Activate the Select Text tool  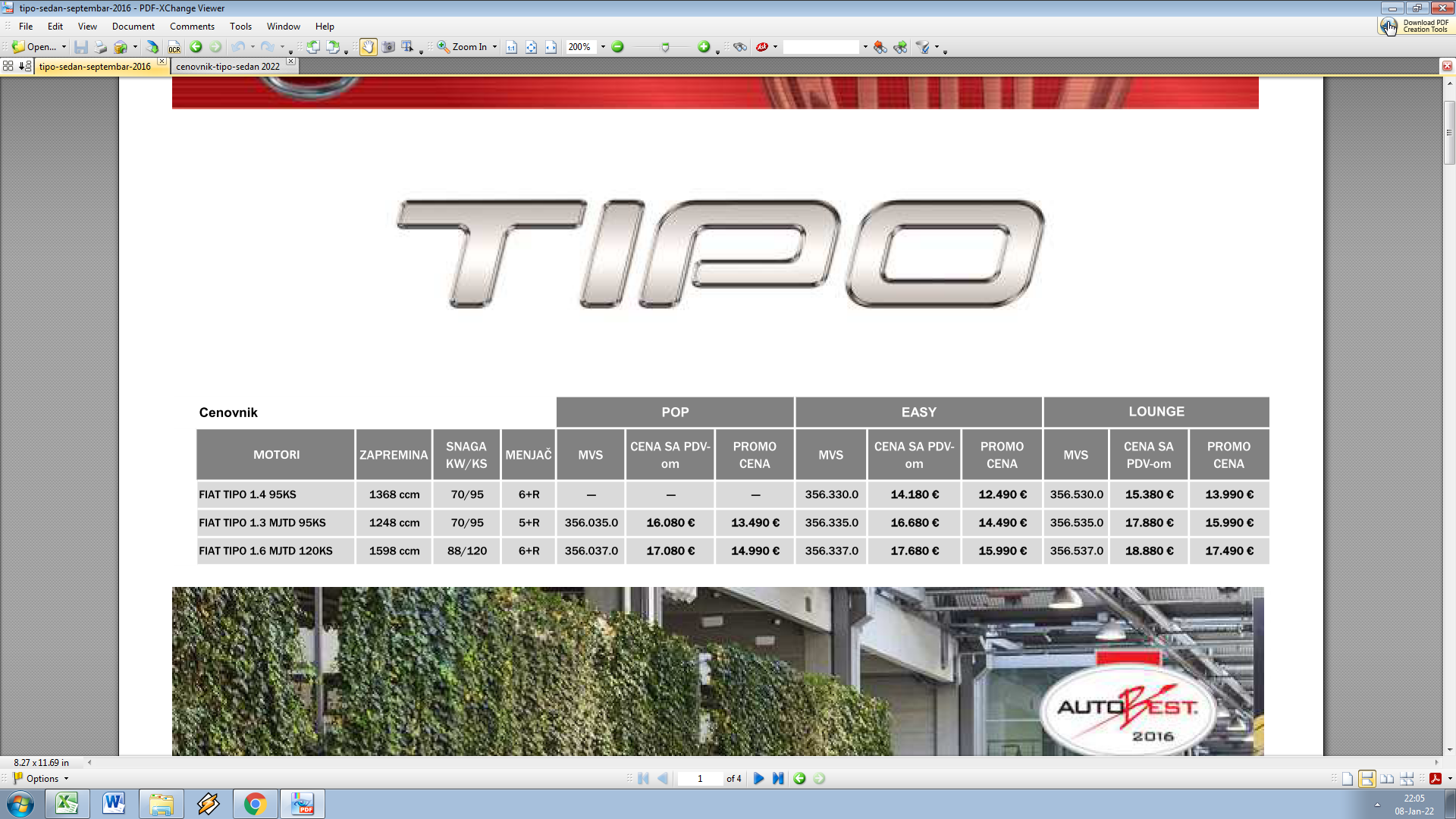tap(407, 47)
